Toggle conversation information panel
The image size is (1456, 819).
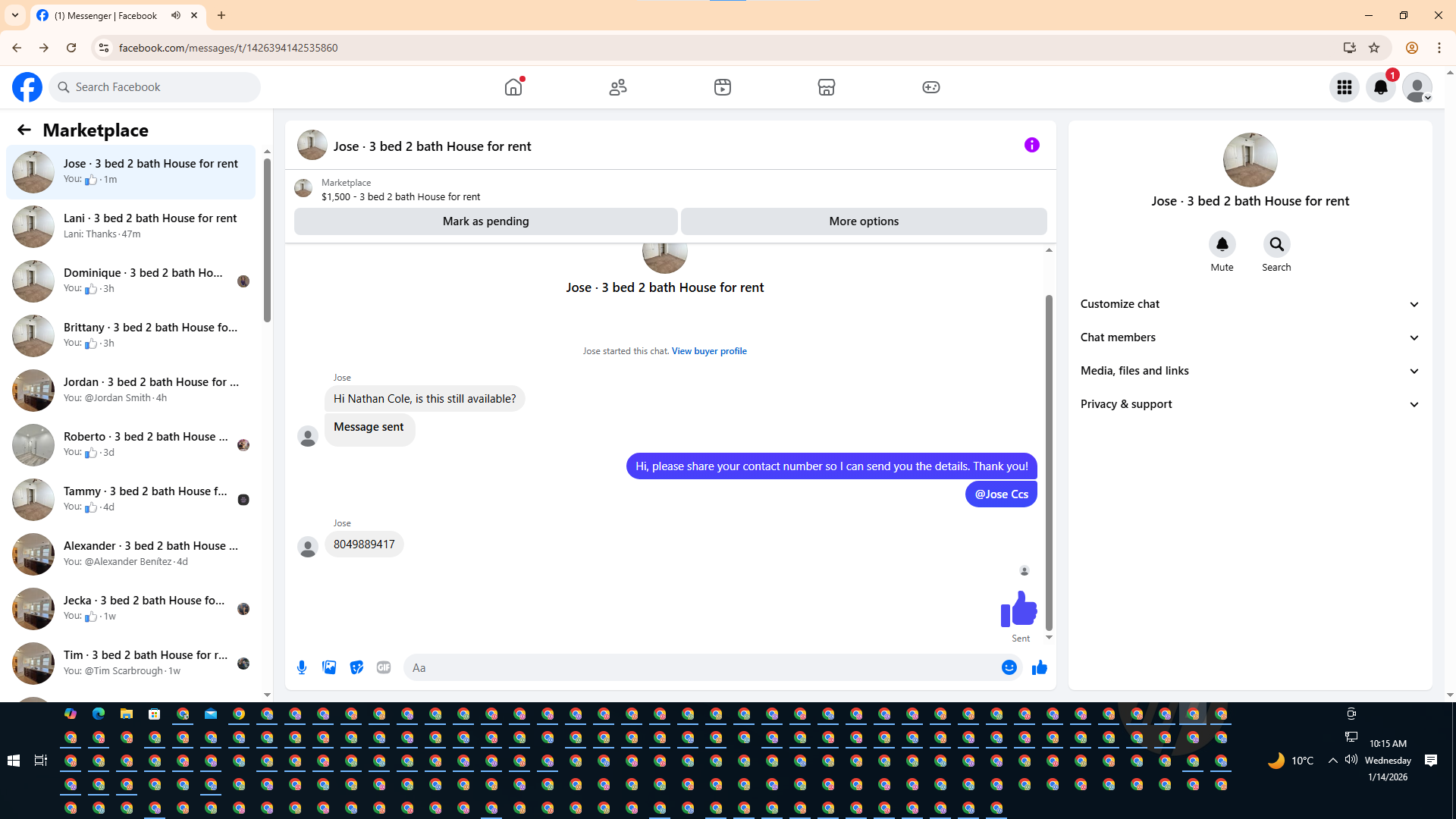pyautogui.click(x=1031, y=145)
